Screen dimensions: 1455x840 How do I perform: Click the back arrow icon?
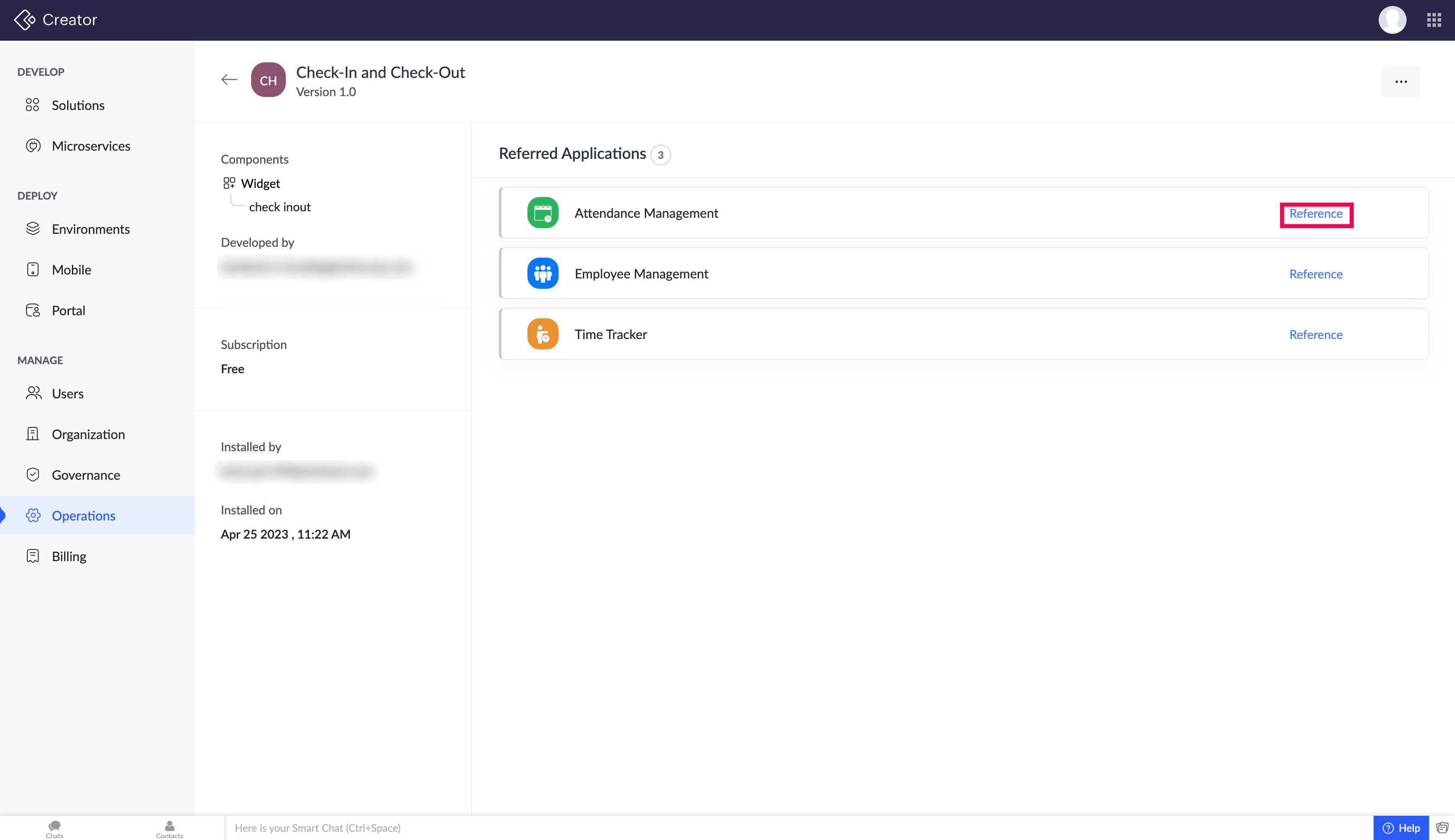[229, 80]
